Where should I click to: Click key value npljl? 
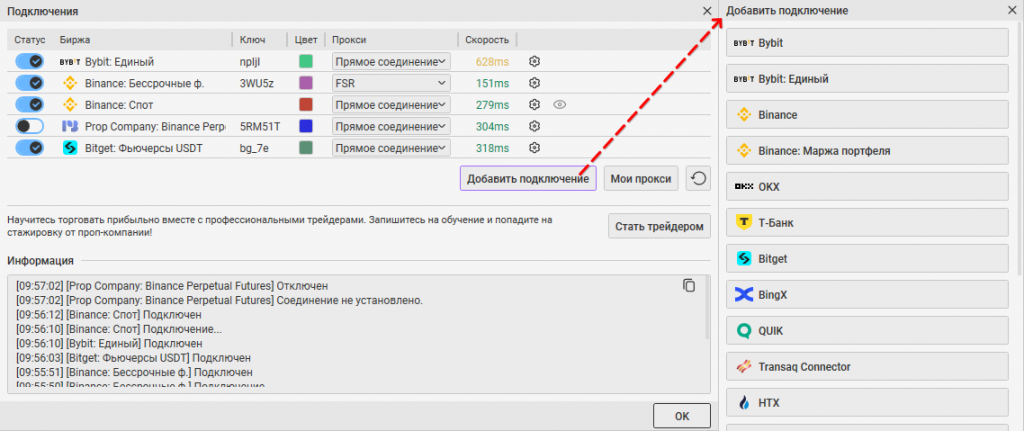251,61
